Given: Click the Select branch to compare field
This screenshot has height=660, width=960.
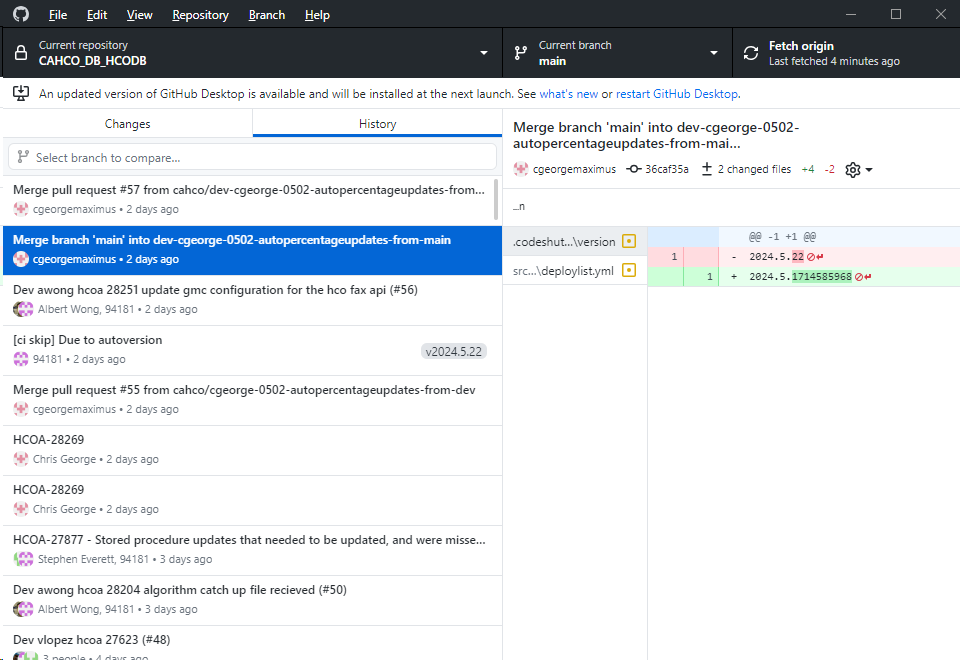Looking at the screenshot, I should point(253,157).
